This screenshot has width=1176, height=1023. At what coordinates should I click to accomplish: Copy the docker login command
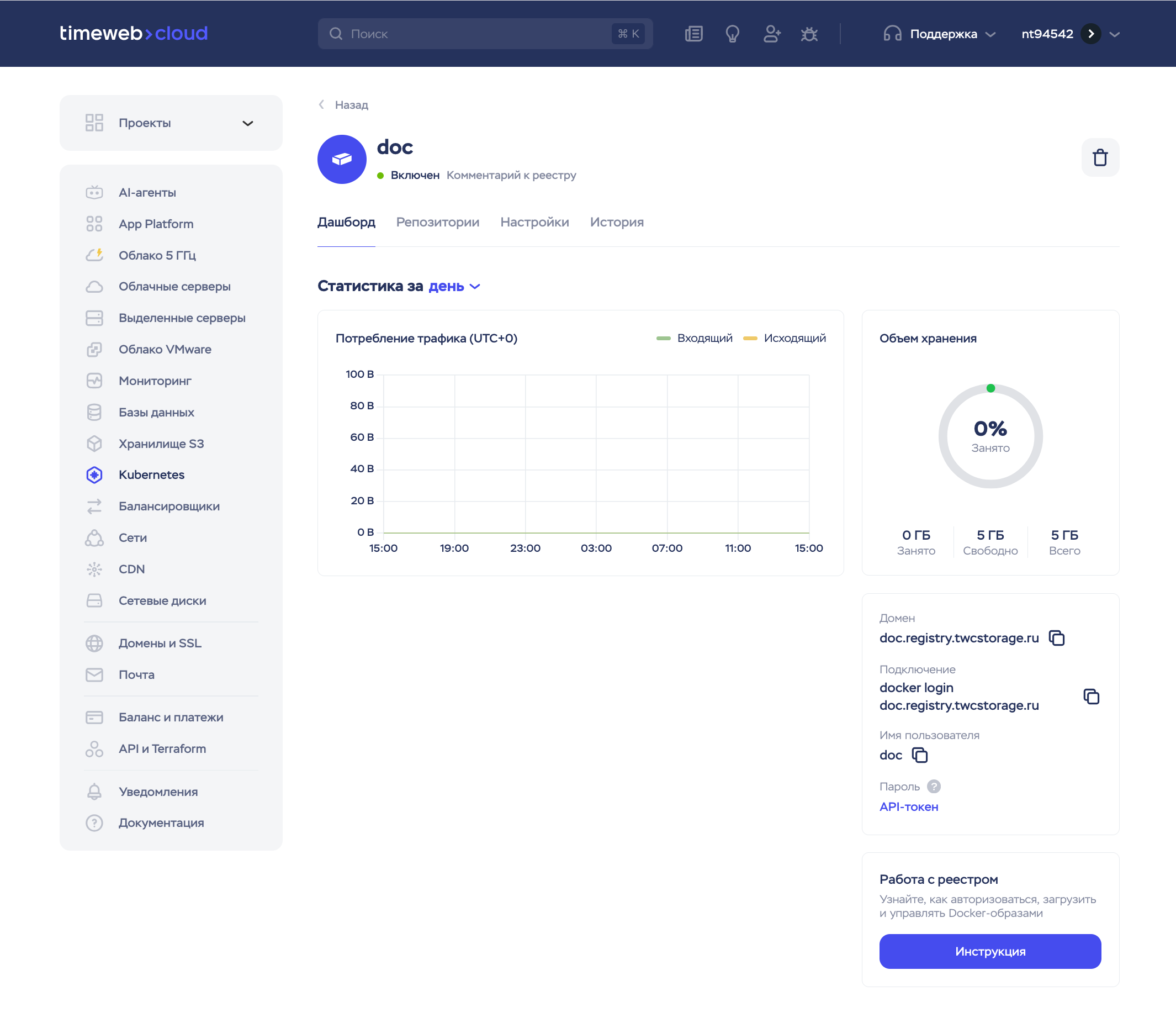(x=1091, y=697)
